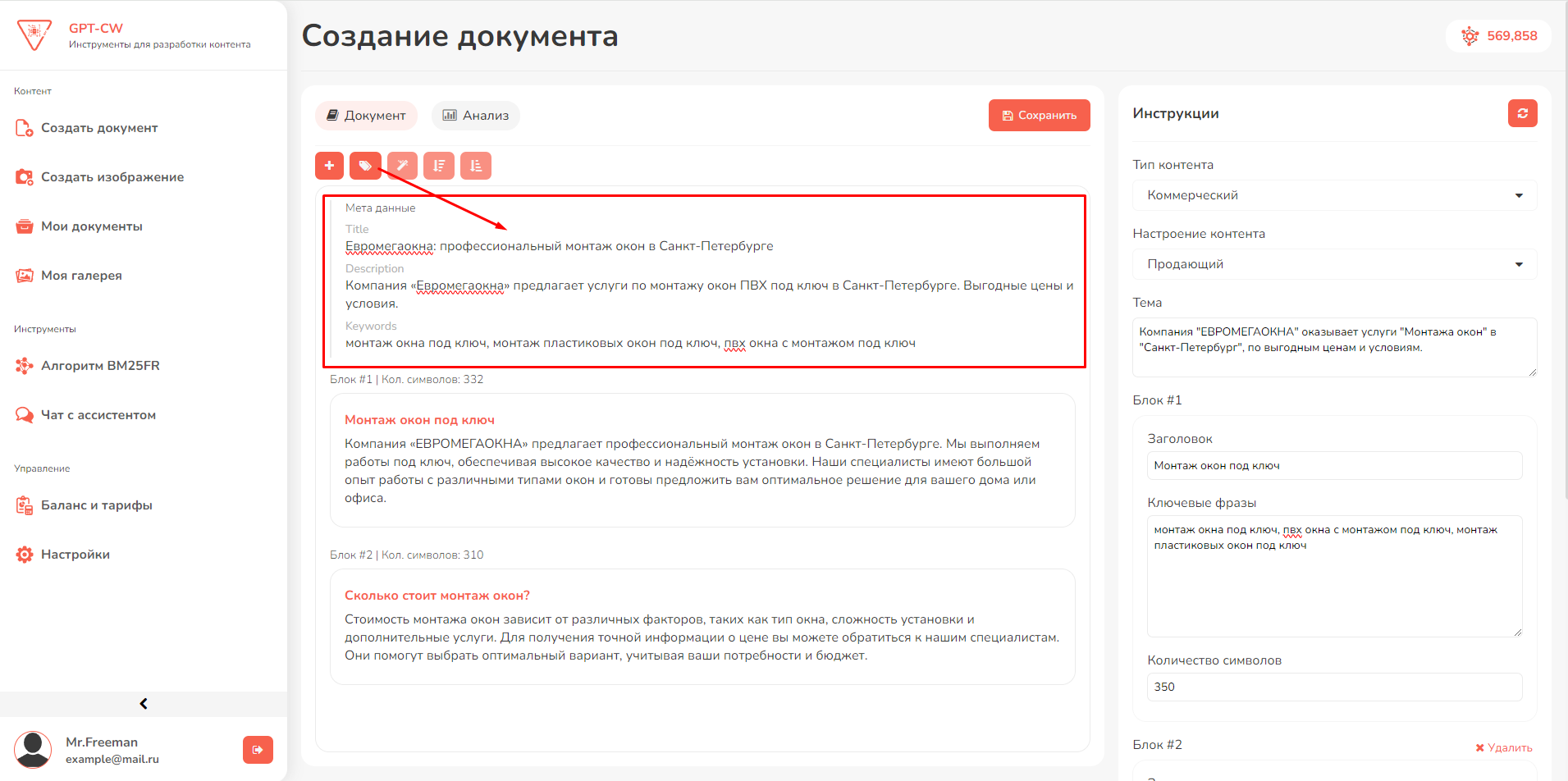Click the Анализ chart icon
This screenshot has width=1568, height=781.
(x=450, y=115)
